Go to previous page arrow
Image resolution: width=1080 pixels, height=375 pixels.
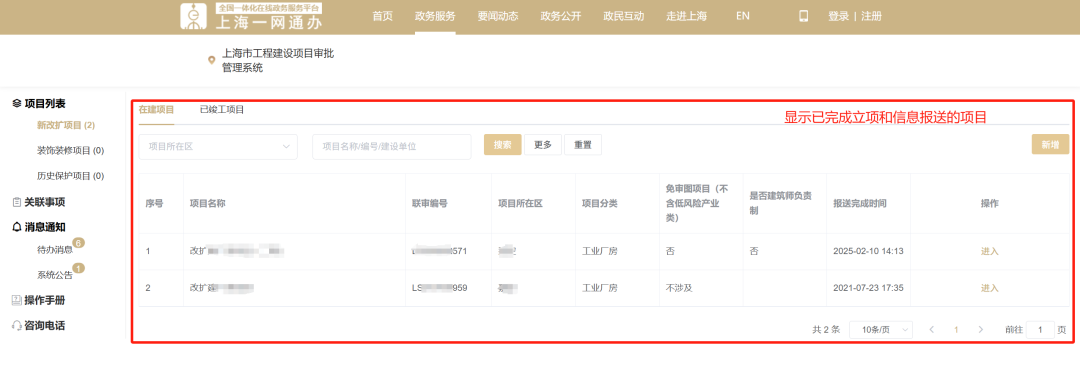click(x=933, y=330)
